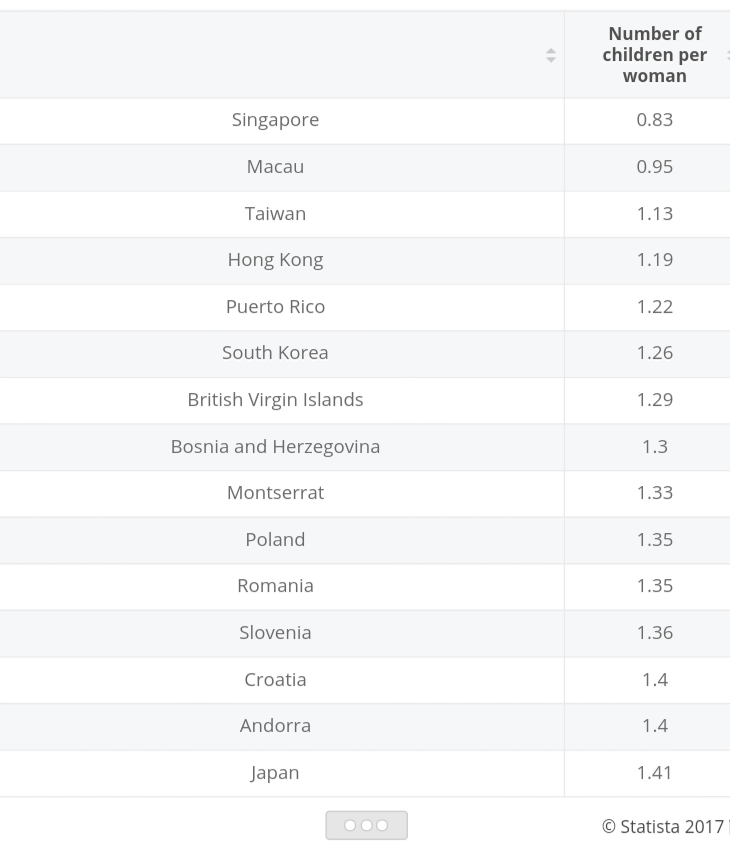Image resolution: width=730 pixels, height=852 pixels.
Task: Select the 1.41 value for Japan
Action: coord(654,773)
